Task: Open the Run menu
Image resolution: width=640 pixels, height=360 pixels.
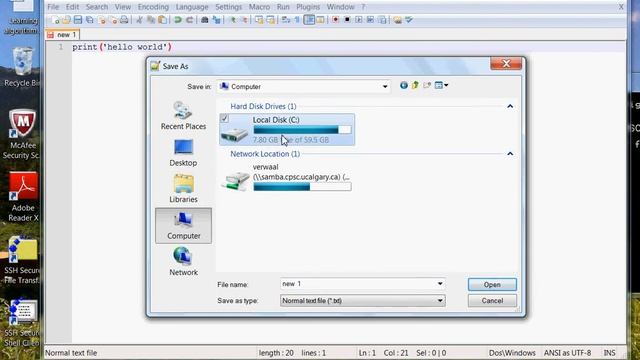Action: [x=283, y=7]
